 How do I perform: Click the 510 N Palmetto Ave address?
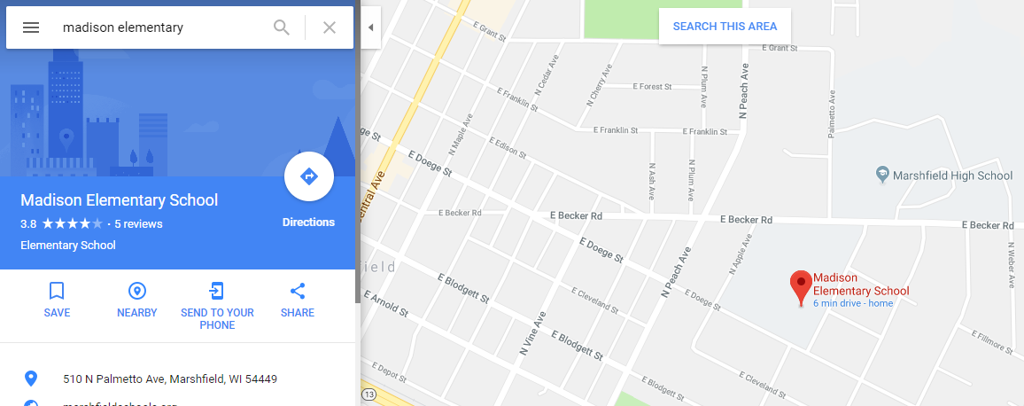point(170,379)
